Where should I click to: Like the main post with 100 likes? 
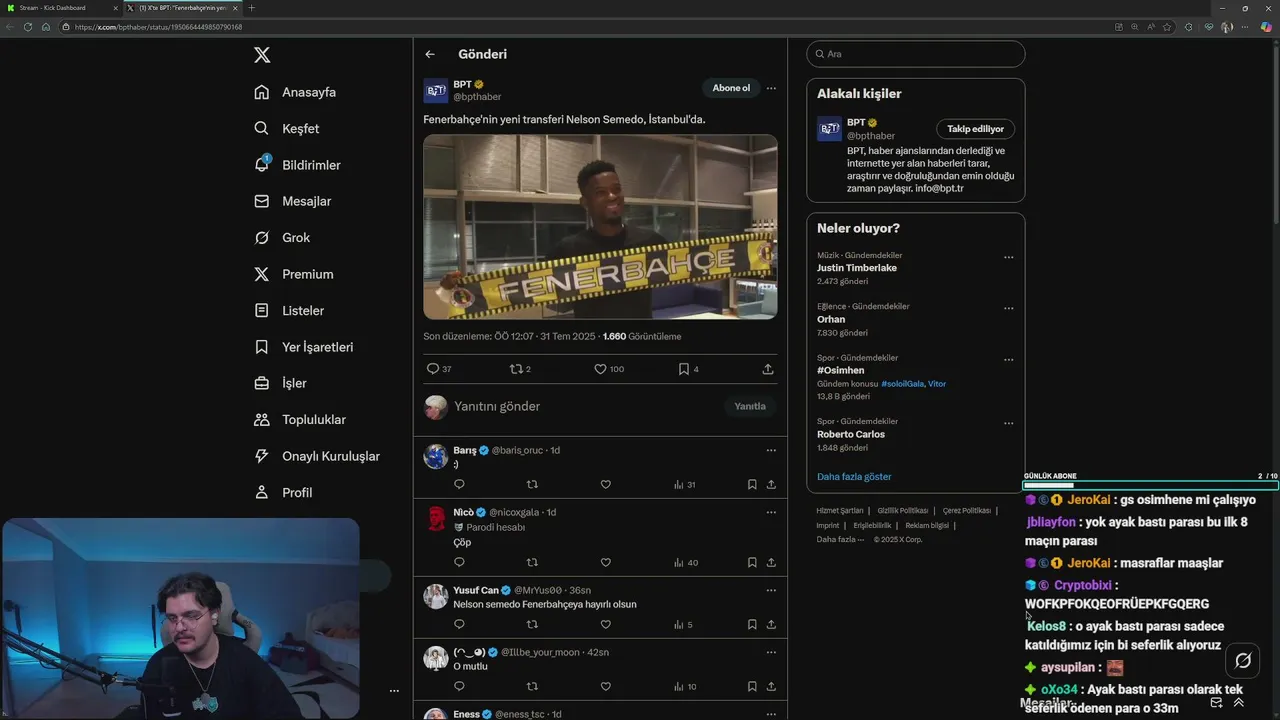tap(600, 369)
